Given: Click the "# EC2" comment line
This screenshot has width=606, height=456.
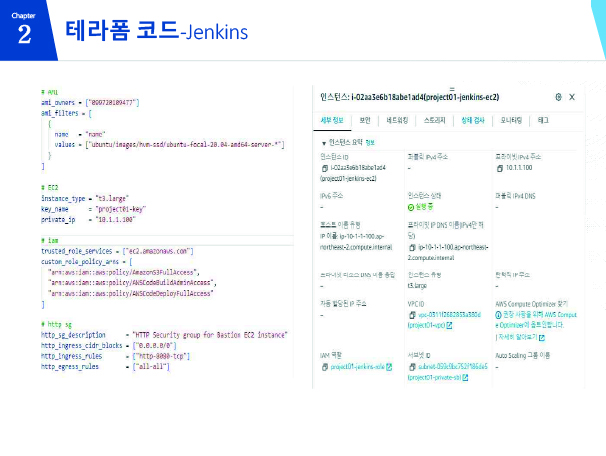Looking at the screenshot, I should click(50, 188).
